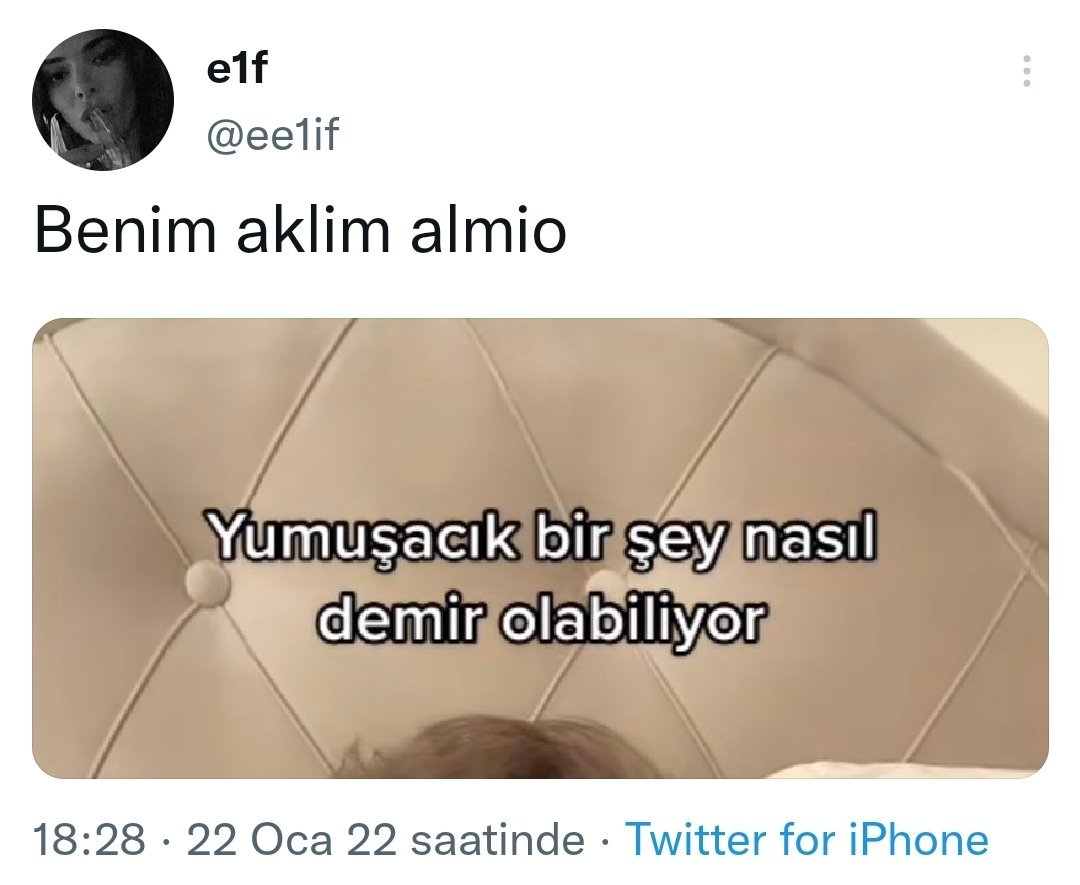Screen dimensions: 1080x885
Task: Click the word saatinde in the timestamp
Action: click(496, 840)
